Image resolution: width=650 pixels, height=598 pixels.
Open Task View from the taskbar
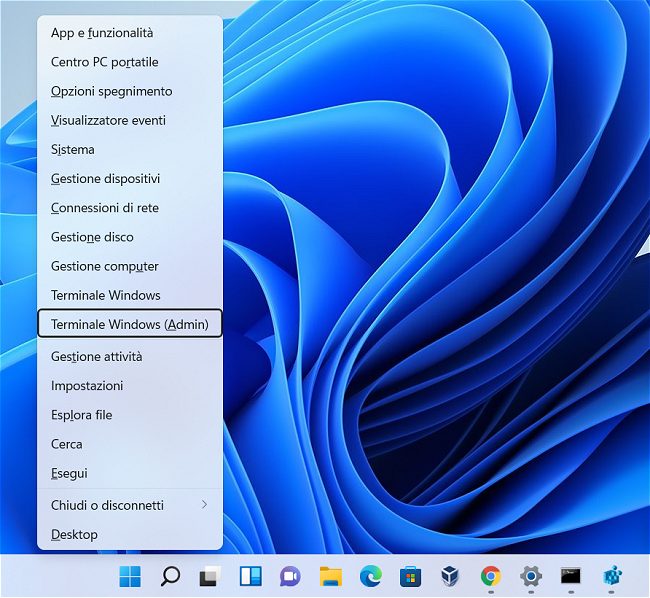click(210, 576)
